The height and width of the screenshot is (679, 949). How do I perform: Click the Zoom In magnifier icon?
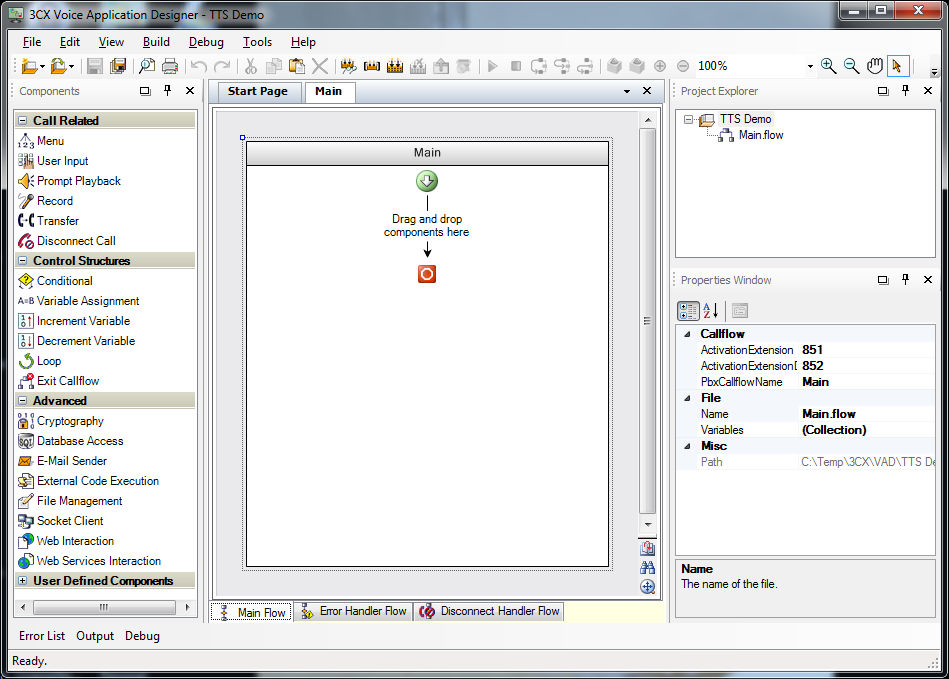829,66
